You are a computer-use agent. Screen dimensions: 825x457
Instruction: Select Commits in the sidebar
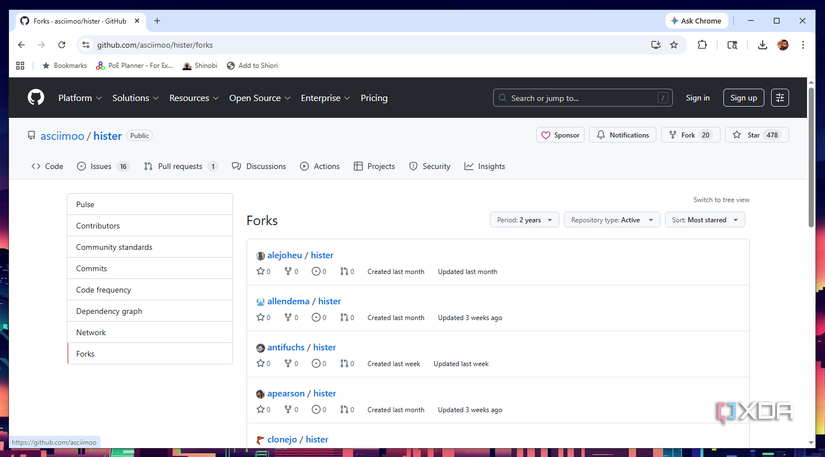(150, 268)
